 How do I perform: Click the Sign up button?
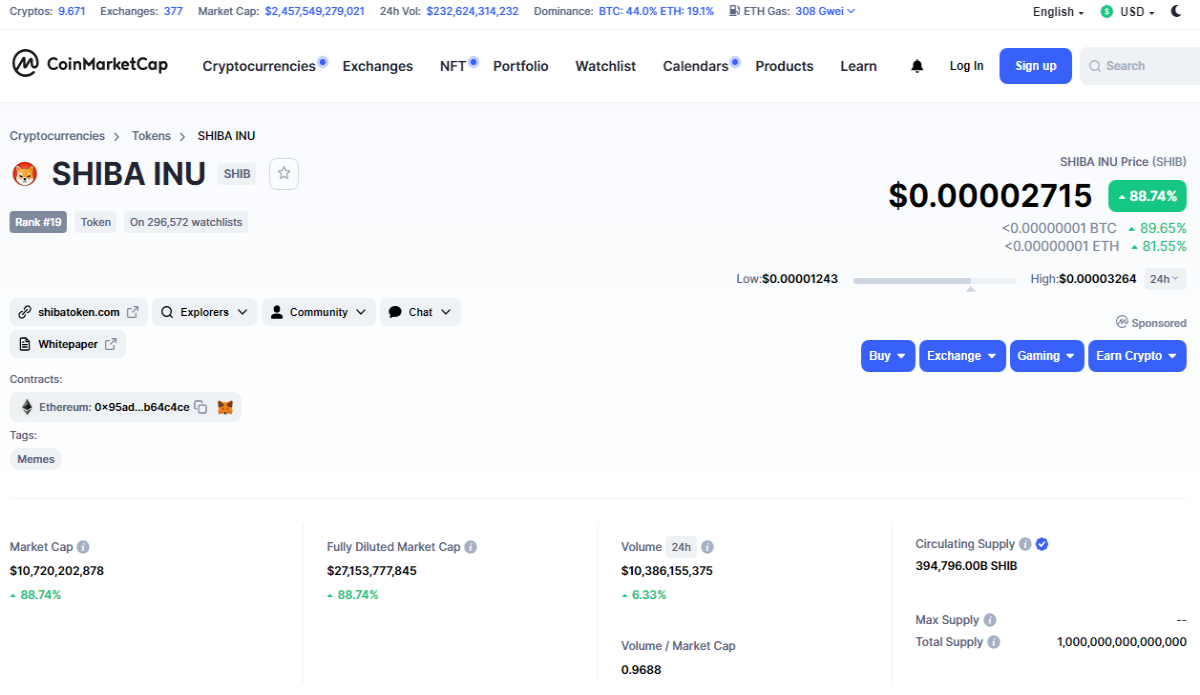pyautogui.click(x=1035, y=66)
